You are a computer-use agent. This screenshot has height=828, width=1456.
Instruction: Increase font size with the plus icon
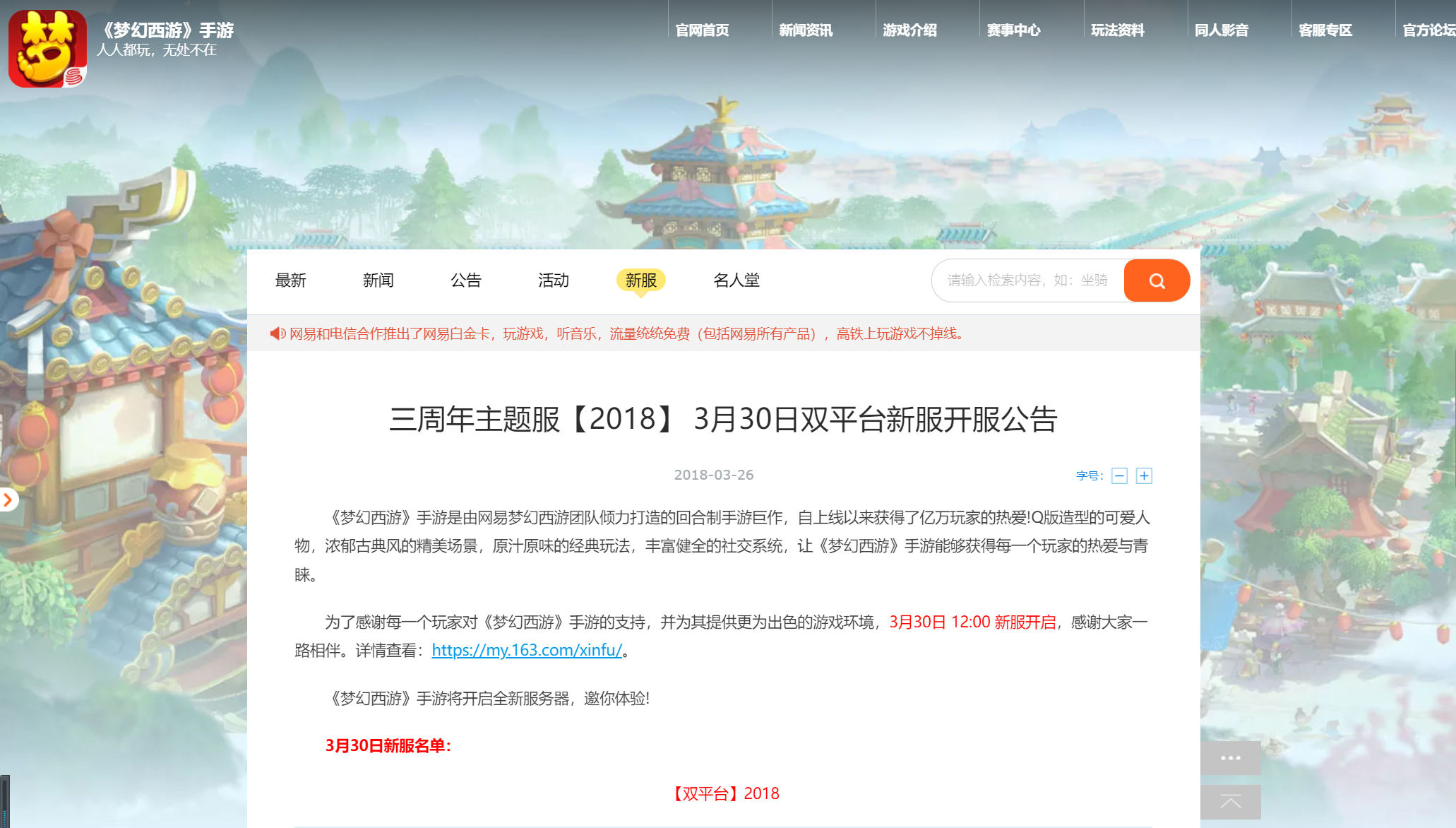(1144, 475)
